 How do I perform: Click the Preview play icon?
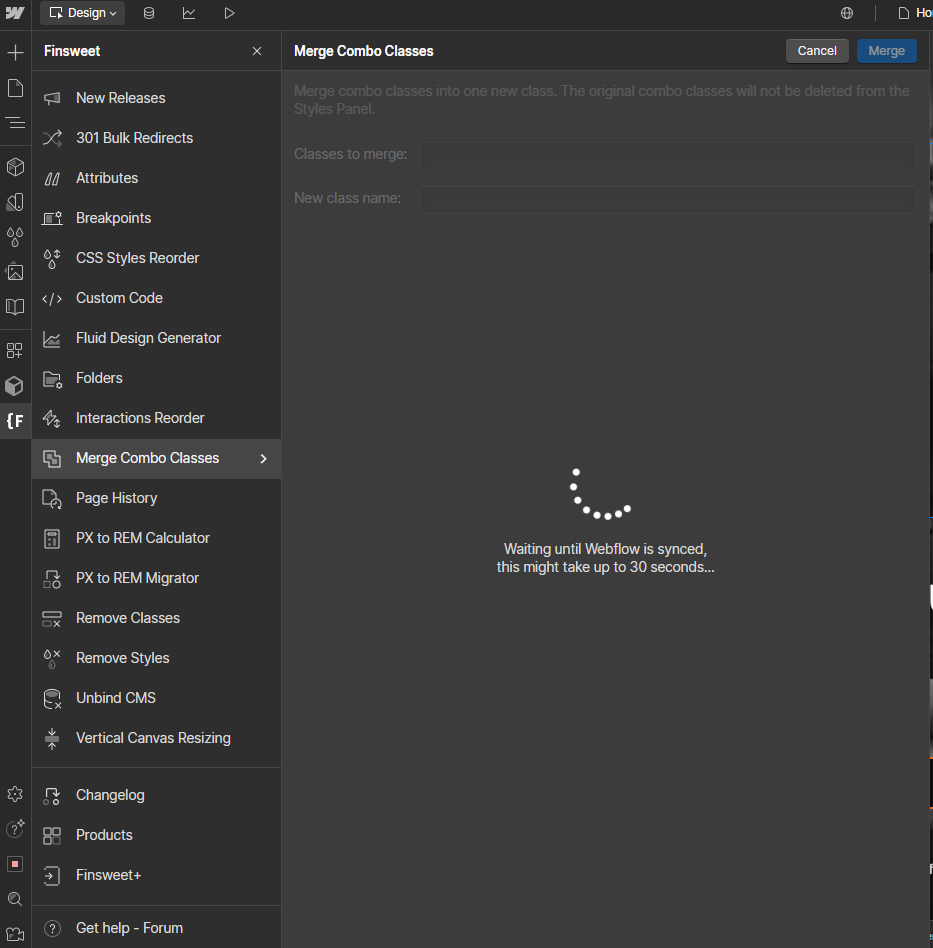(229, 13)
